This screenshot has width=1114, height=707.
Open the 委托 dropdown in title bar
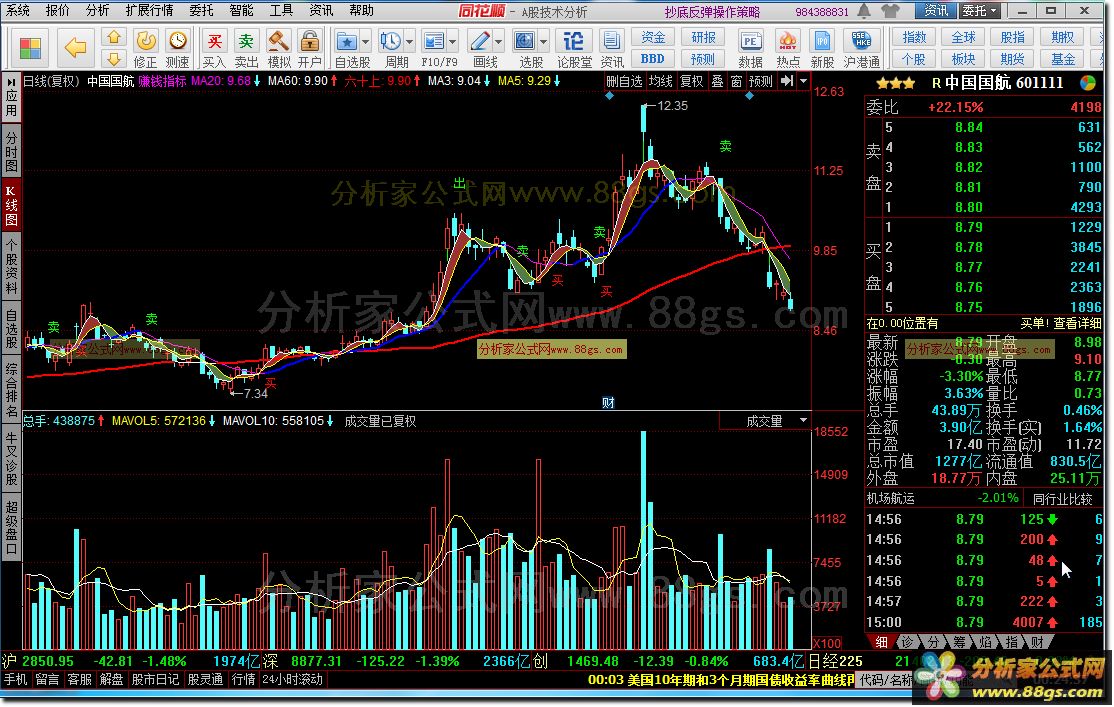pos(980,11)
